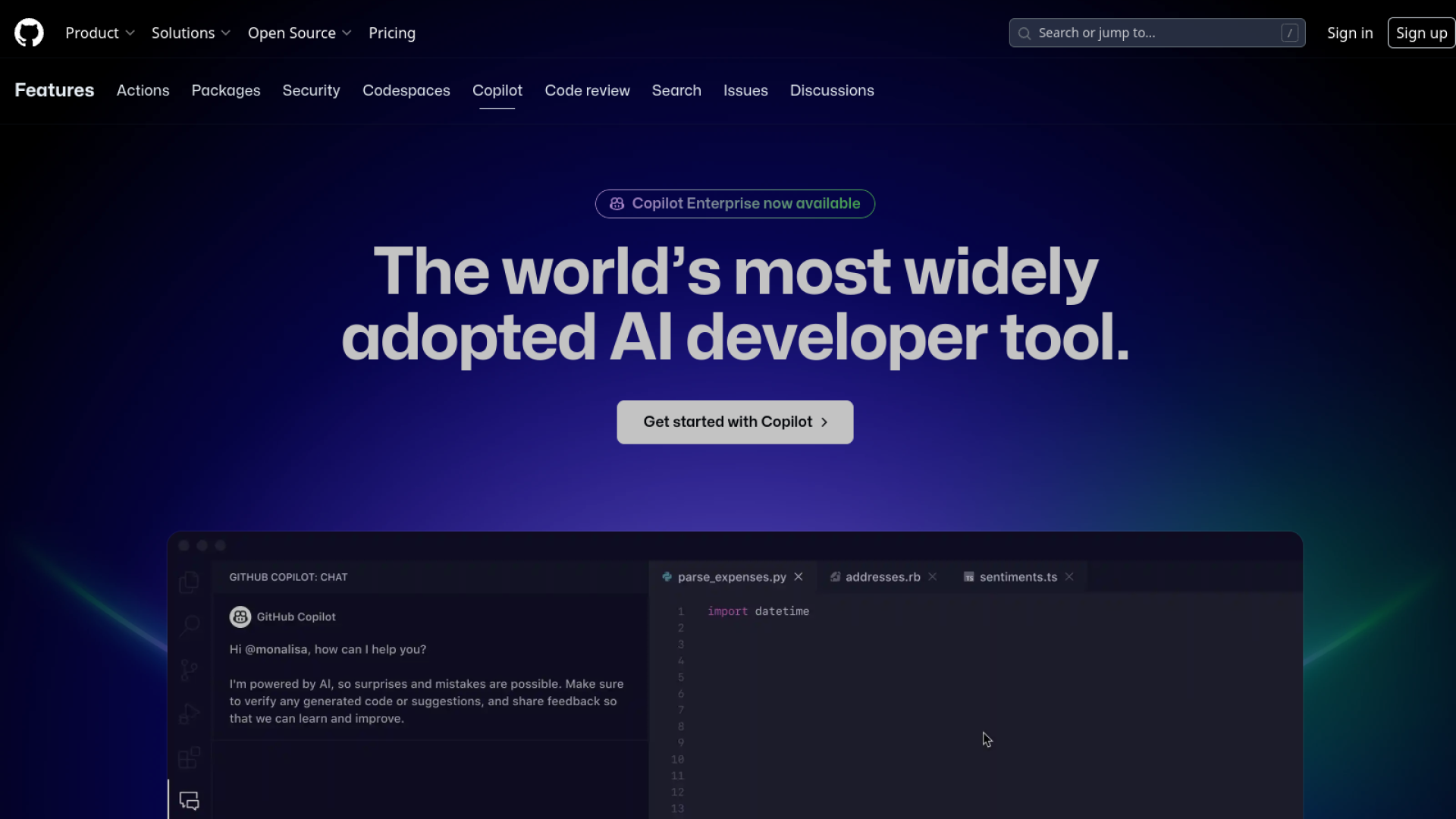The width and height of the screenshot is (1456, 819).
Task: Open Copilot Enterprise now available banner
Action: click(735, 203)
